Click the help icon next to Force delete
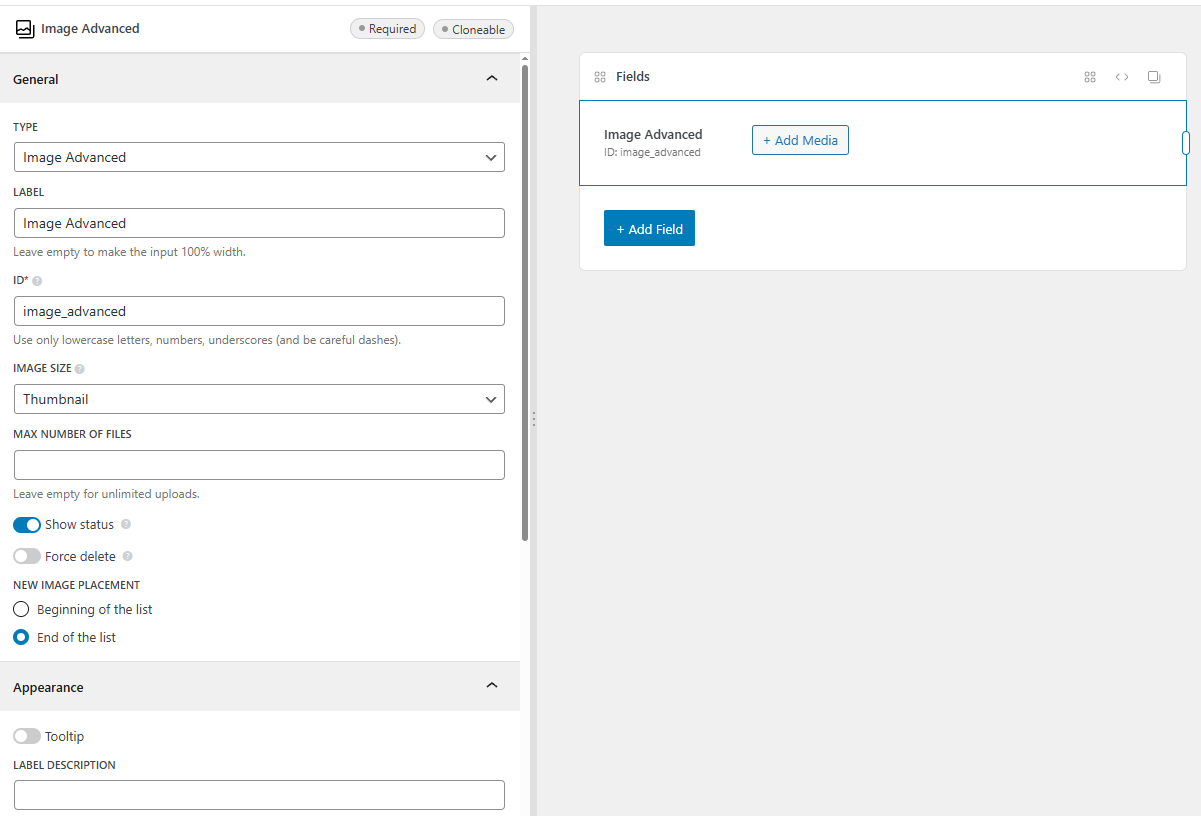This screenshot has height=816, width=1201. [127, 557]
